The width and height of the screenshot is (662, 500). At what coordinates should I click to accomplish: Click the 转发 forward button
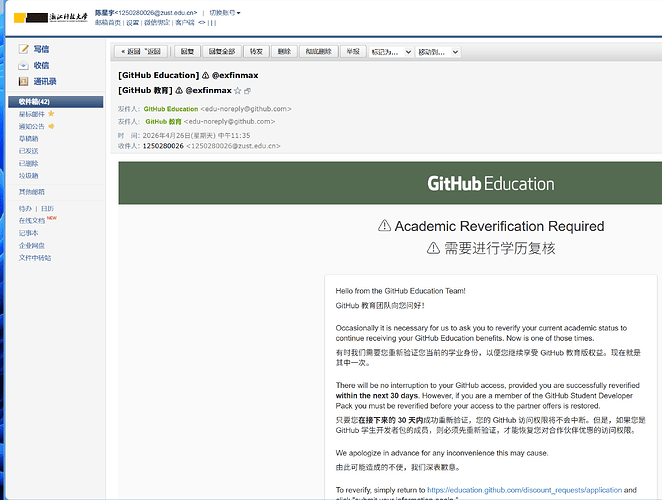[256, 52]
